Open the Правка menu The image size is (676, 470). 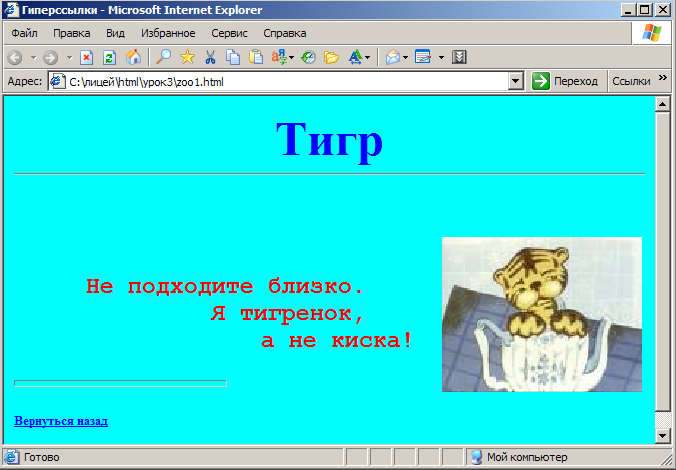pos(72,33)
